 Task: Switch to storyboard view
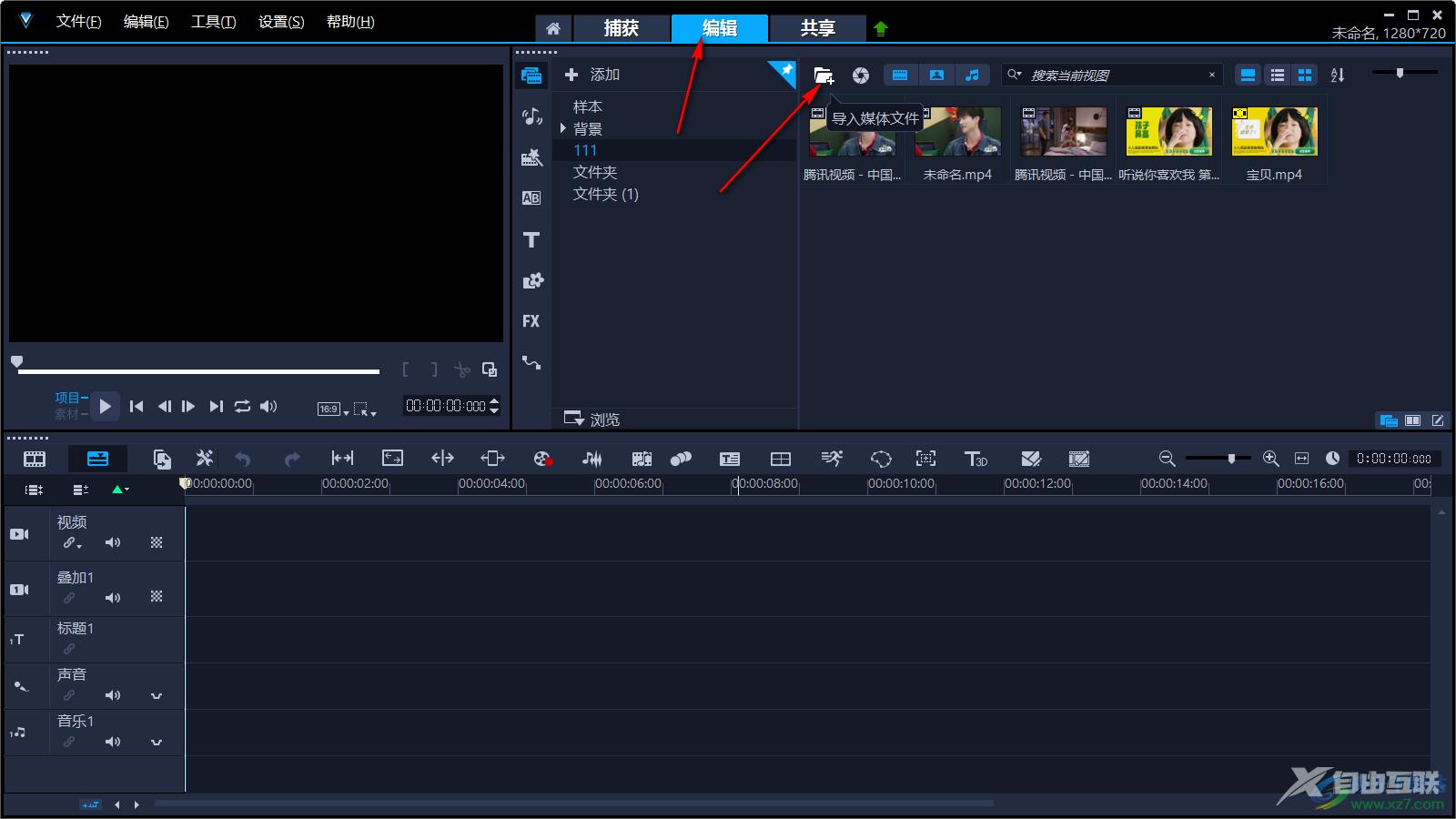click(x=35, y=459)
